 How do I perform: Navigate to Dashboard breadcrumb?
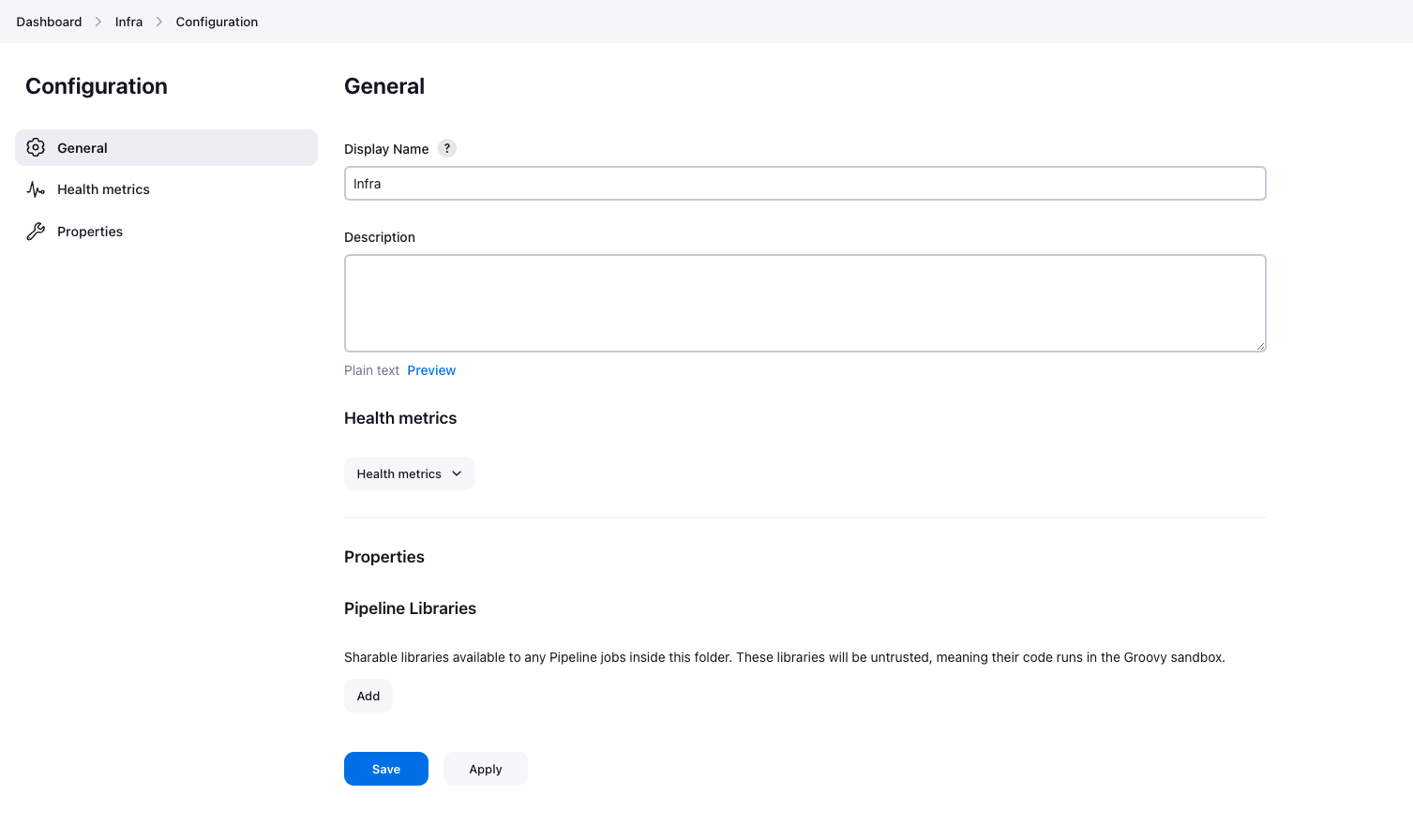pyautogui.click(x=49, y=22)
